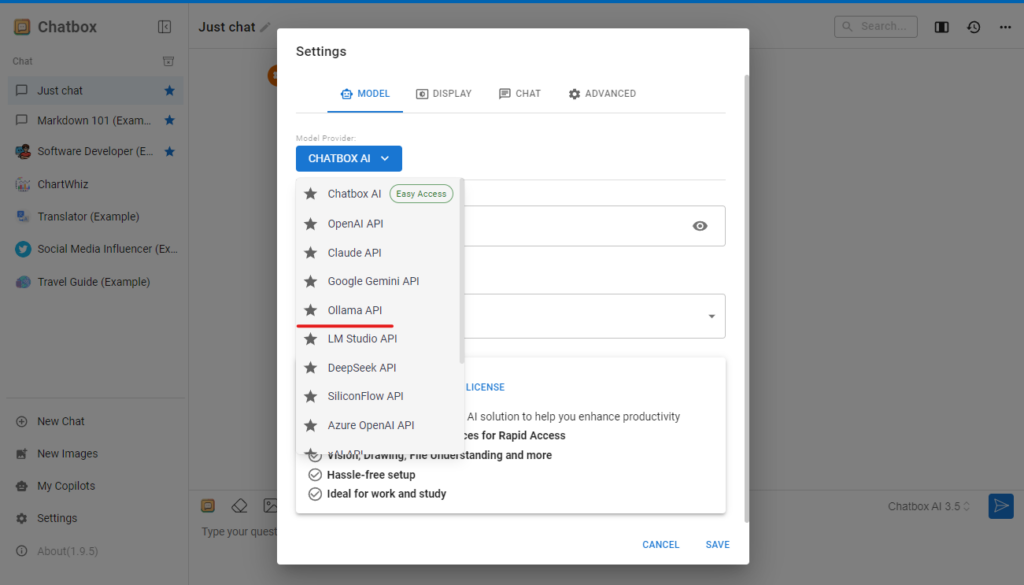1024x585 pixels.
Task: Select Claude API provider
Action: [379, 253]
